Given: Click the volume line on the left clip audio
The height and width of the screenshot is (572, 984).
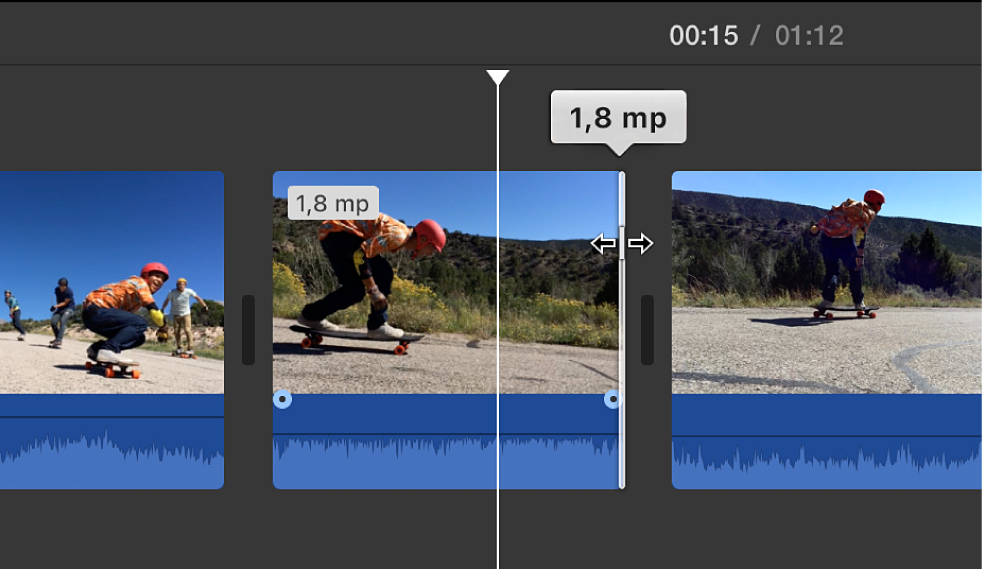Looking at the screenshot, I should pyautogui.click(x=112, y=416).
